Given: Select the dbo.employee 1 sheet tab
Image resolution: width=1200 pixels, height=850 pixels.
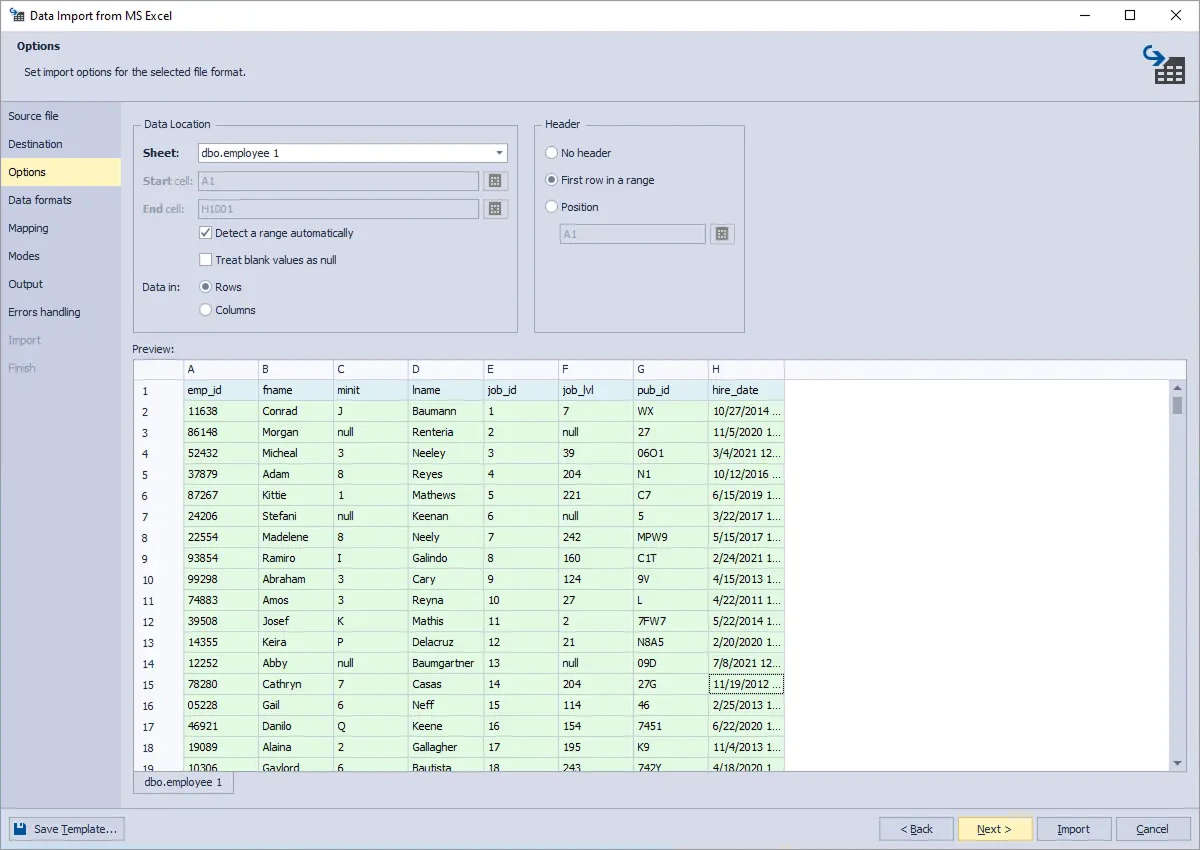Looking at the screenshot, I should [x=183, y=783].
